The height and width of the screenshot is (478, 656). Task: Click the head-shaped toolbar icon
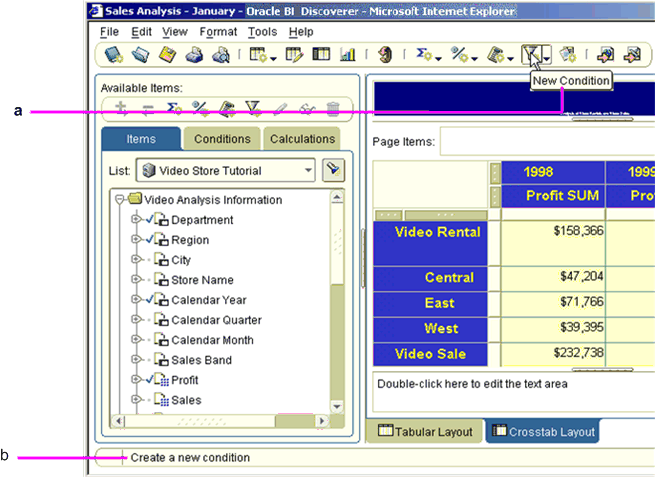[x=385, y=54]
